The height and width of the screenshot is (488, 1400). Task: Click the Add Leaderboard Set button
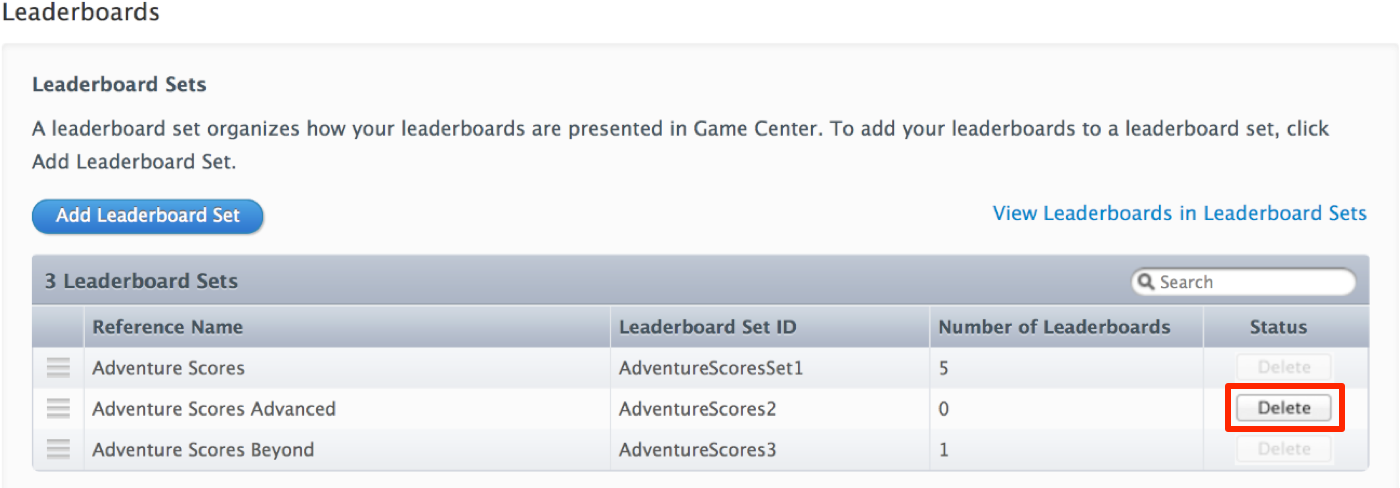point(148,216)
